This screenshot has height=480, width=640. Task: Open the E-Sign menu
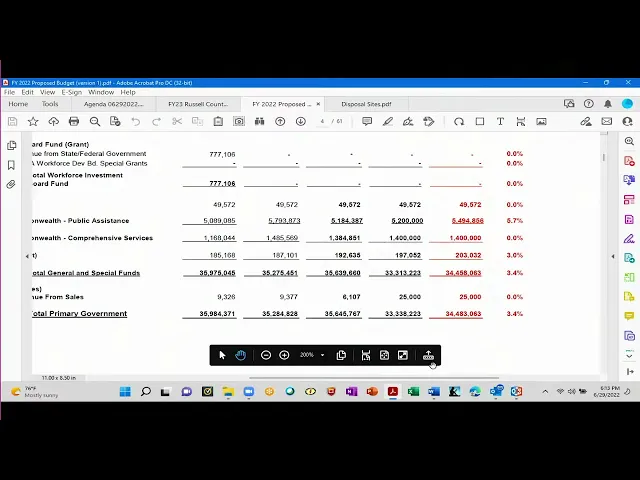point(72,92)
